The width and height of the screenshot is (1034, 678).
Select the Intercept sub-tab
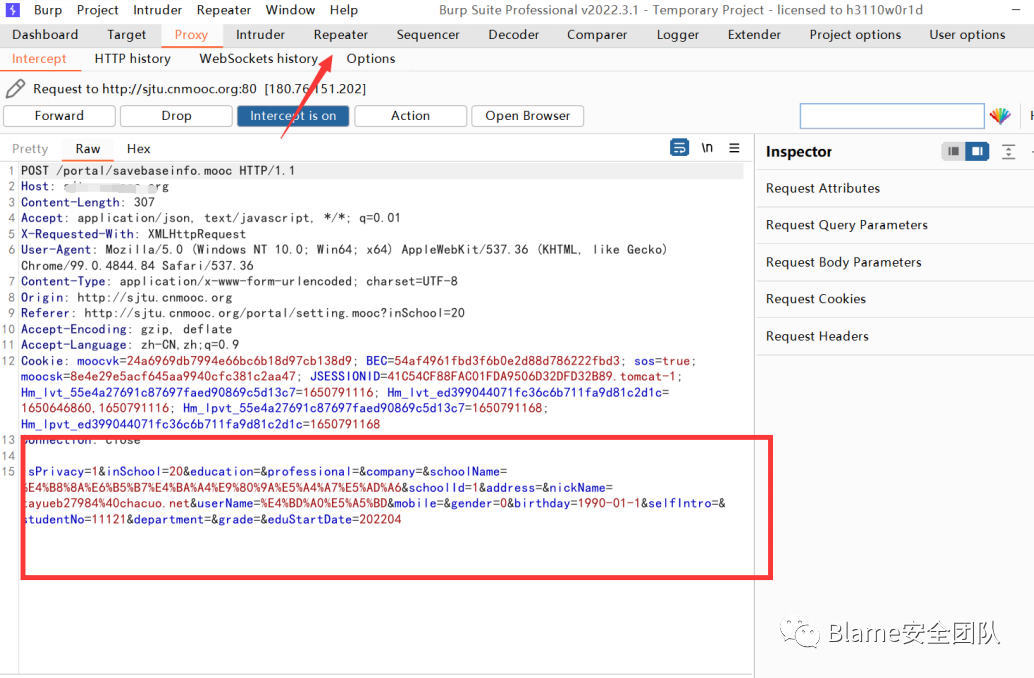pyautogui.click(x=39, y=59)
